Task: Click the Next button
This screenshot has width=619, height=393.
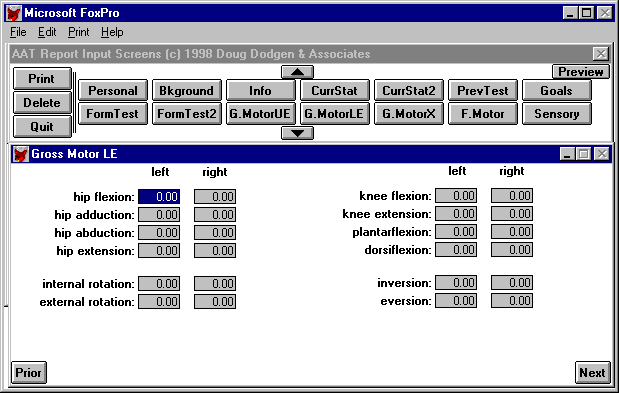Action: pos(592,372)
